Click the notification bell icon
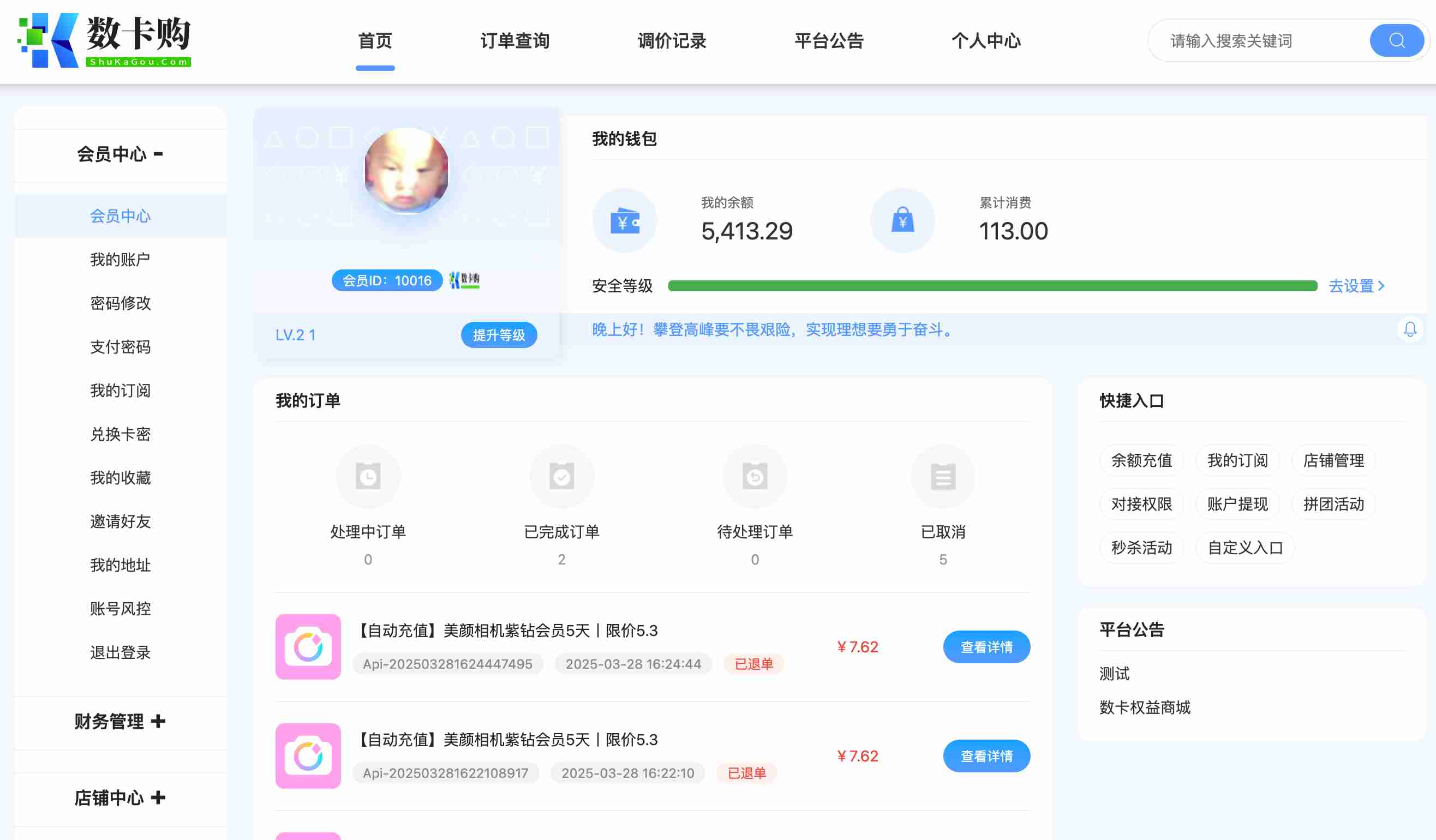The width and height of the screenshot is (1436, 840). [x=1410, y=329]
